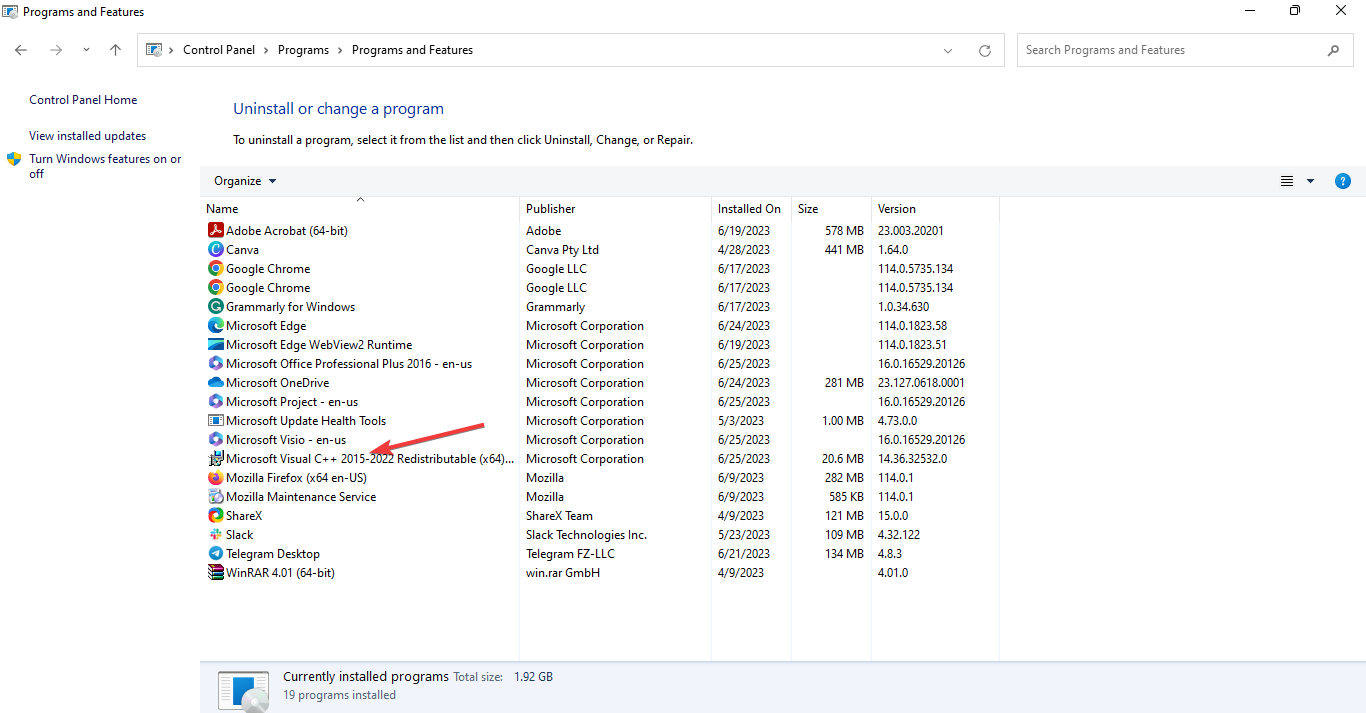Click the Slack program icon
The width and height of the screenshot is (1366, 713).
coord(215,535)
